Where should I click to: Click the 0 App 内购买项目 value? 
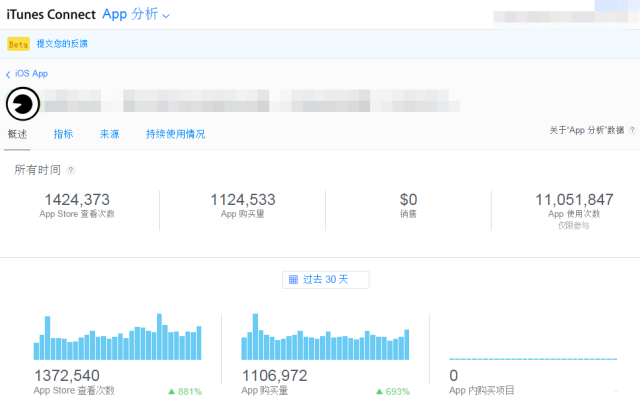(453, 375)
